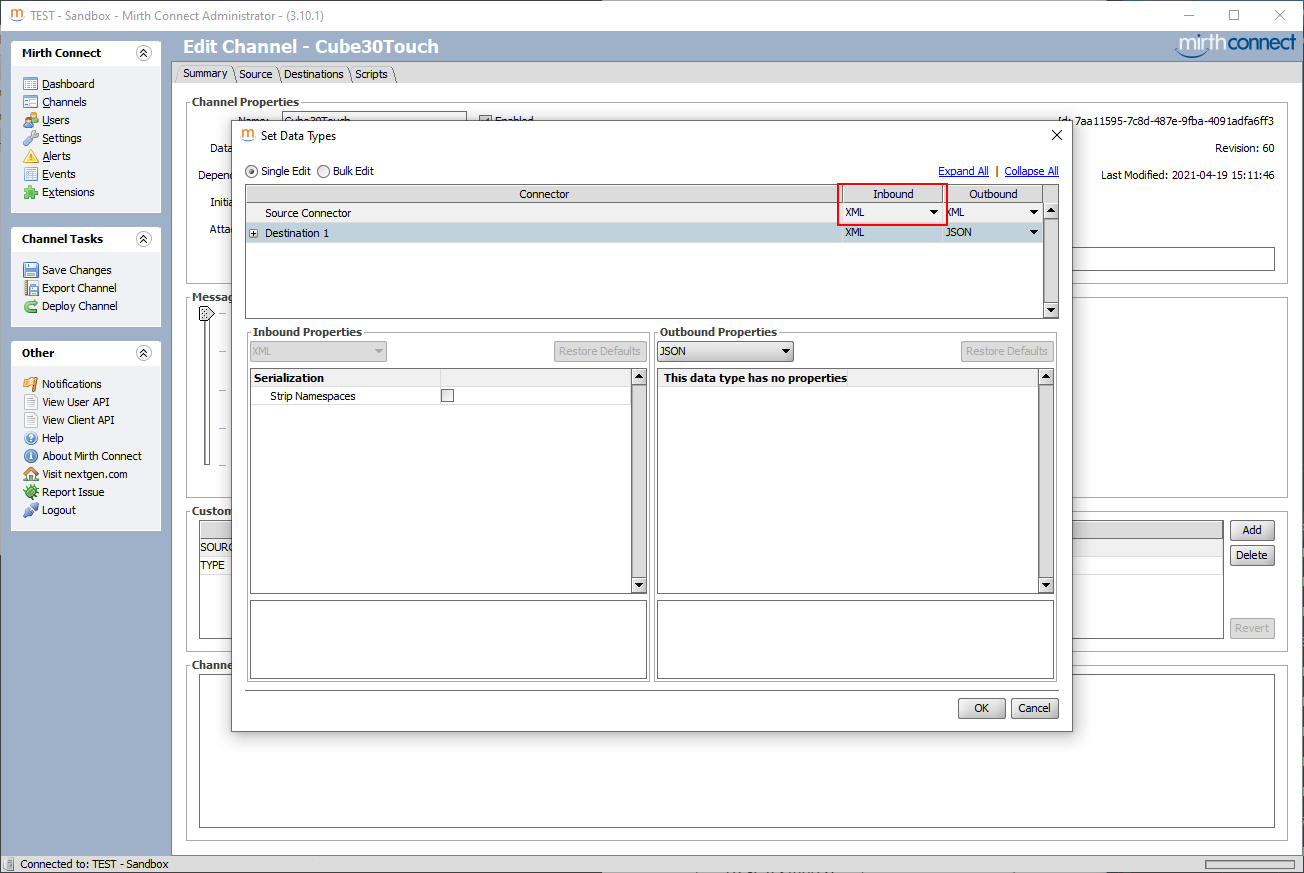Click the Export Channel icon
Image resolution: width=1304 pixels, height=873 pixels.
31,288
